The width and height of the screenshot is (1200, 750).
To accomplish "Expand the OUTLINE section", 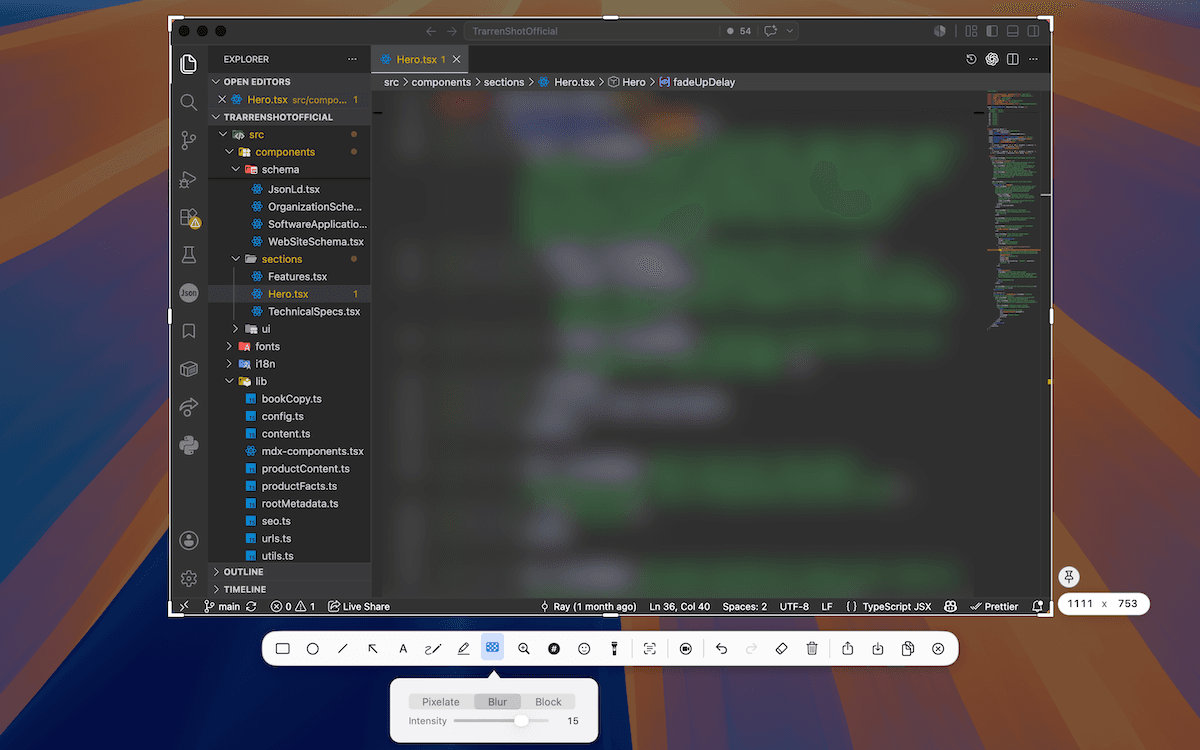I will coord(243,572).
